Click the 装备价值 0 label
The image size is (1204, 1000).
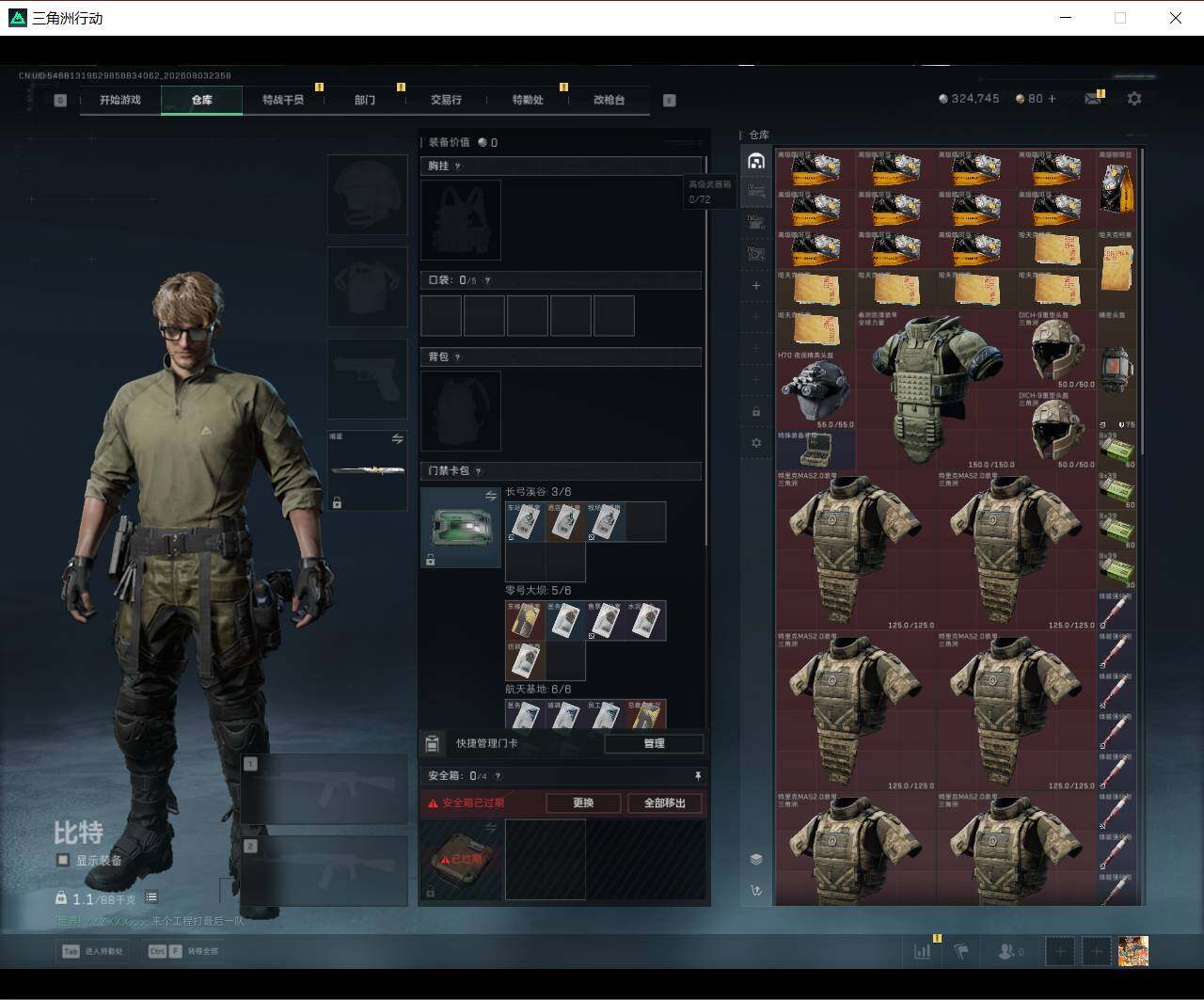click(463, 143)
